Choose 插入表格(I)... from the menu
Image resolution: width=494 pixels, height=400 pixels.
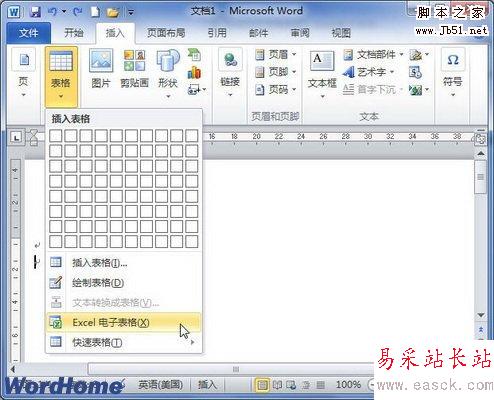pyautogui.click(x=124, y=263)
